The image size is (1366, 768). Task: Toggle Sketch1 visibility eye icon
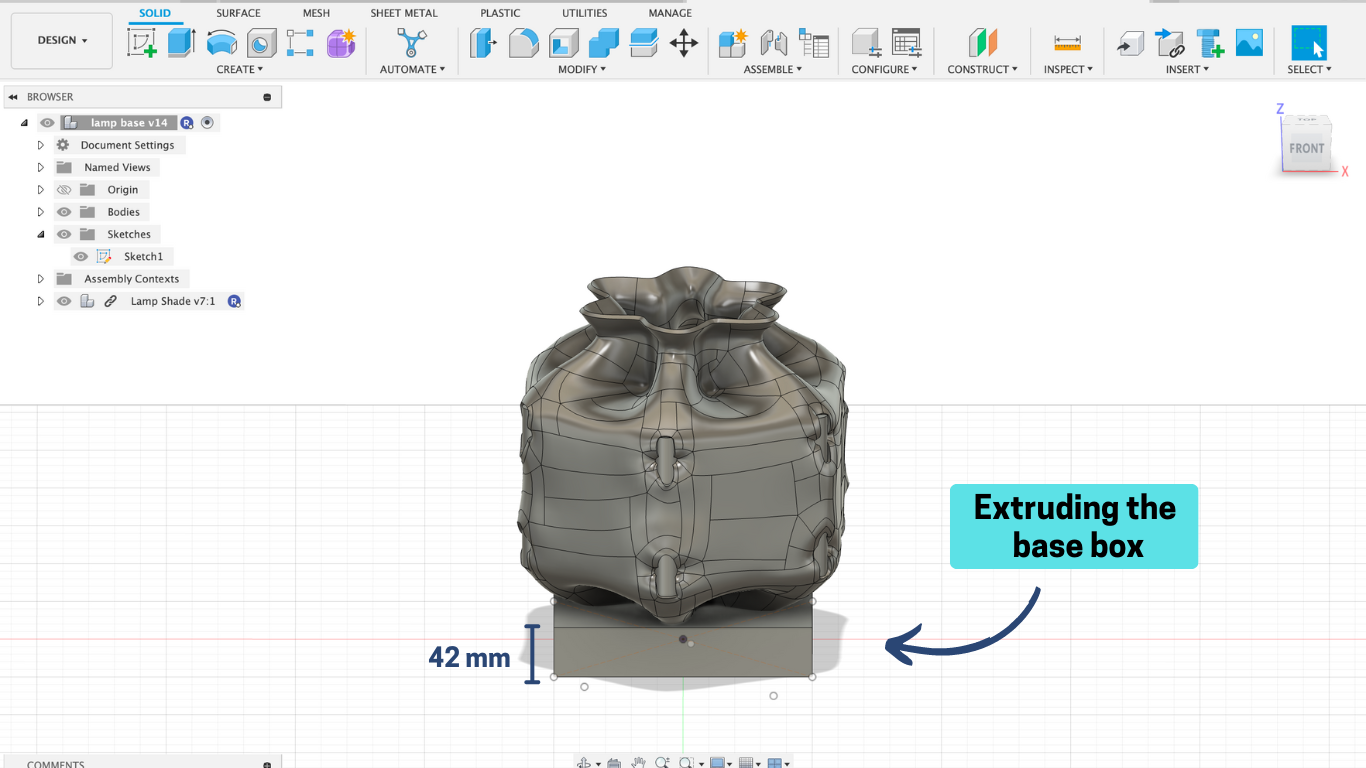[x=81, y=257]
